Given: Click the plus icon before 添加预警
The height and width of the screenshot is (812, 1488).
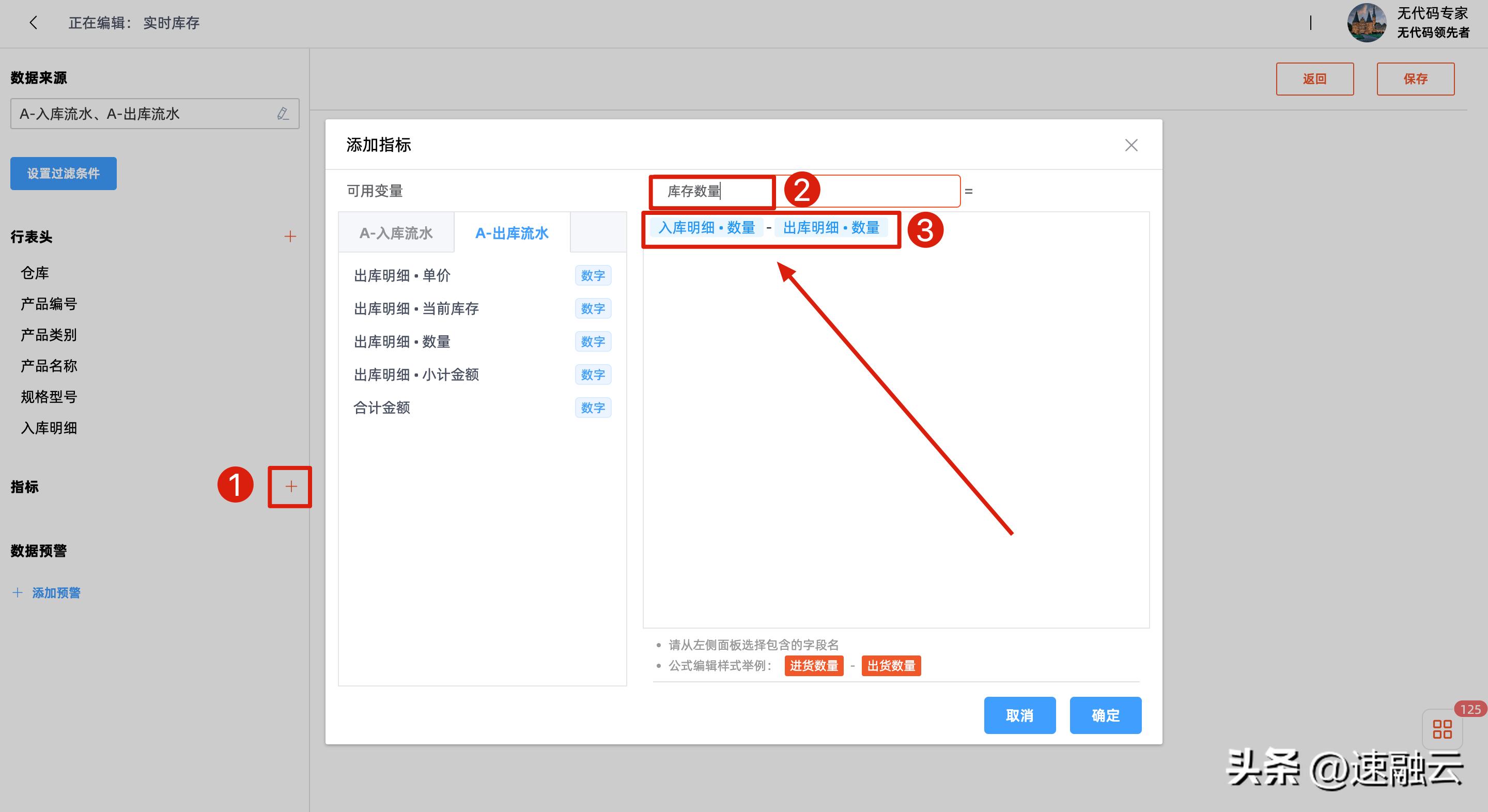Looking at the screenshot, I should (x=17, y=592).
